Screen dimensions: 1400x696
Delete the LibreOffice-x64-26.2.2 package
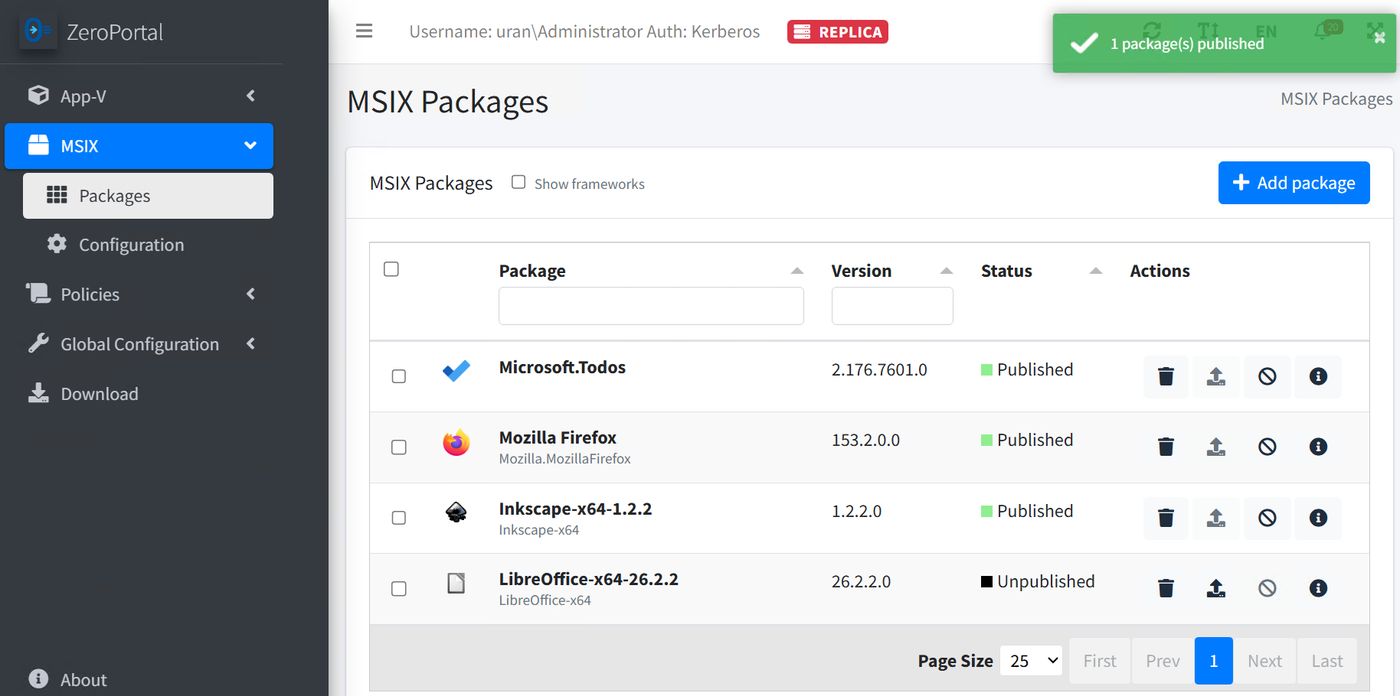tap(1166, 588)
